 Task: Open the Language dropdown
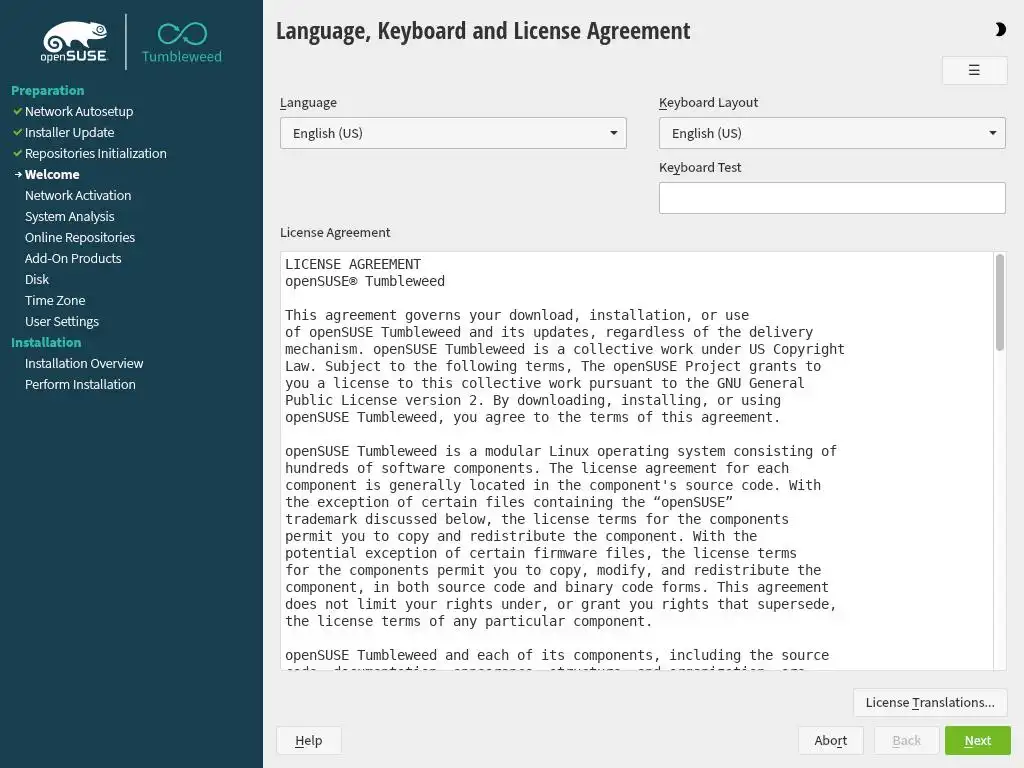coord(453,133)
